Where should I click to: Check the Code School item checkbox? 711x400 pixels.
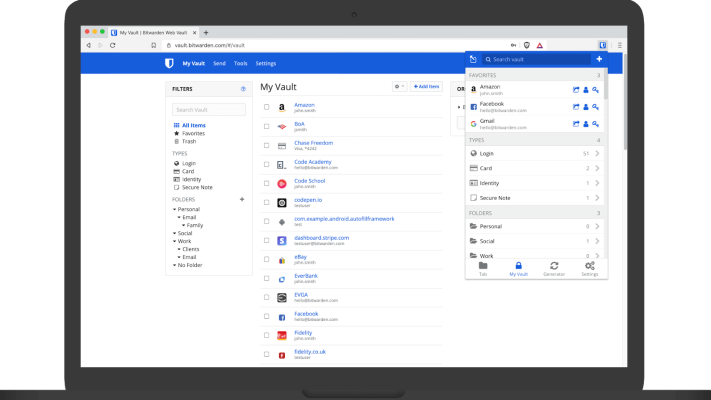pos(267,183)
